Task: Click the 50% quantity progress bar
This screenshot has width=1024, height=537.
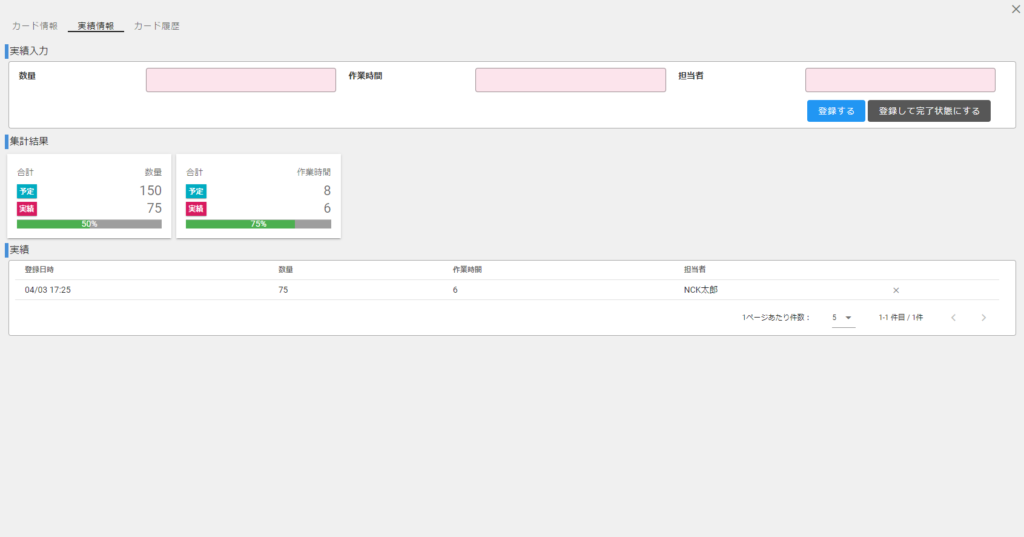Action: point(89,224)
